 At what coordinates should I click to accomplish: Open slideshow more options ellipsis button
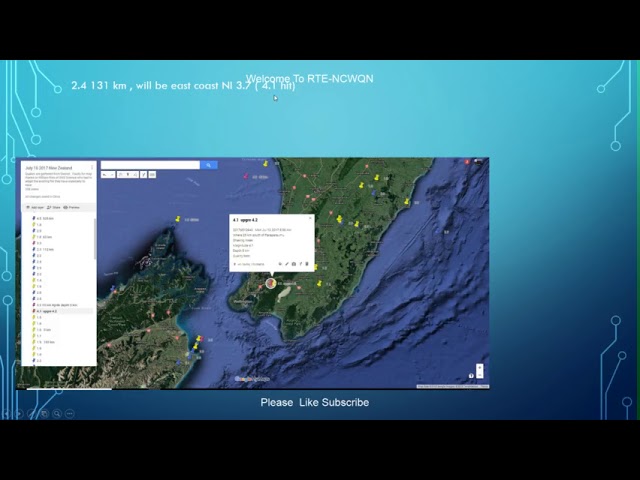(x=70, y=413)
